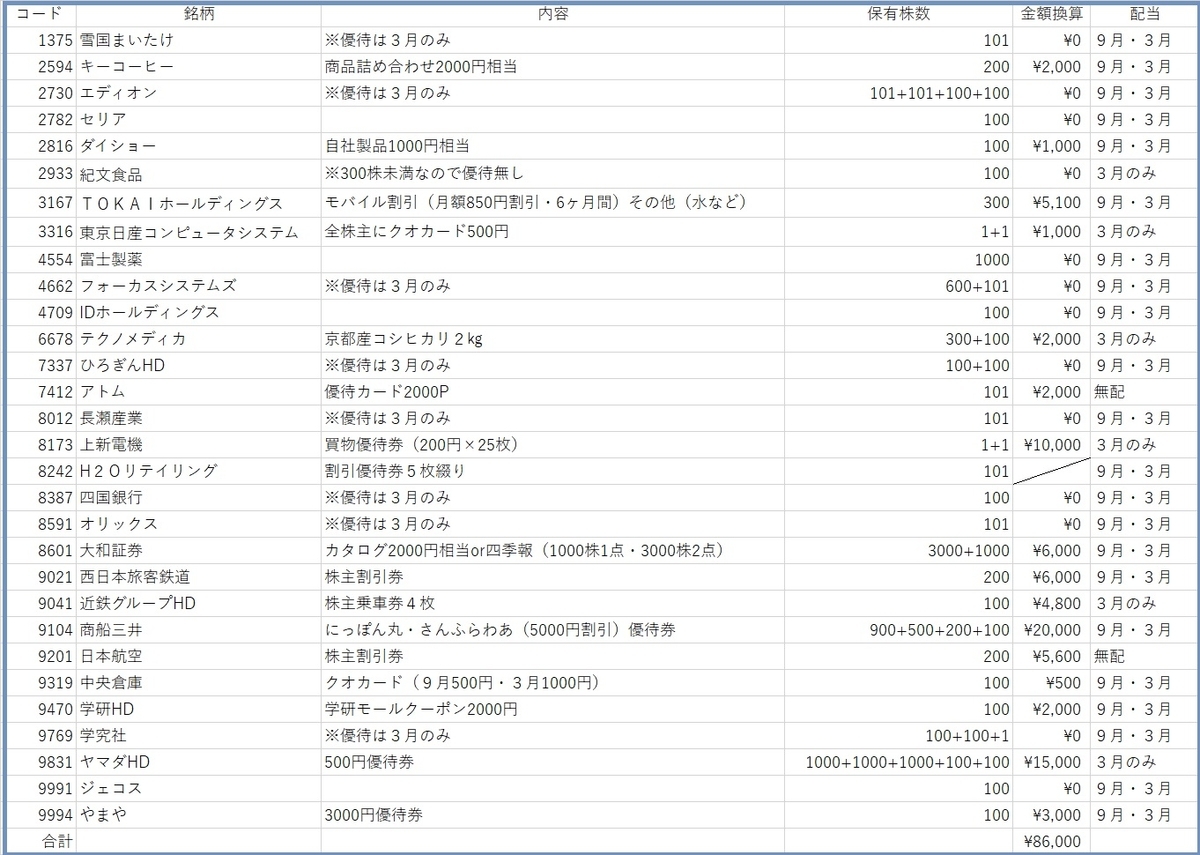Click the cell containing 雪国まいたけ
This screenshot has height=855, width=1200.
199,41
